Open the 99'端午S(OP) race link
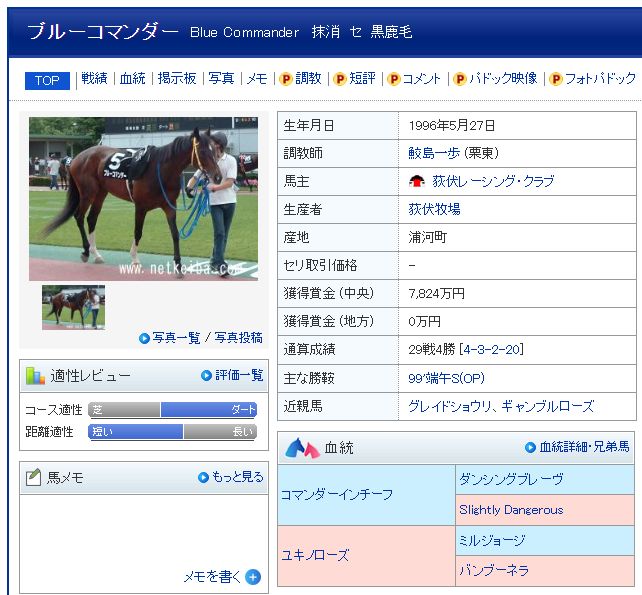Screen dimensions: 642x595 coord(446,378)
